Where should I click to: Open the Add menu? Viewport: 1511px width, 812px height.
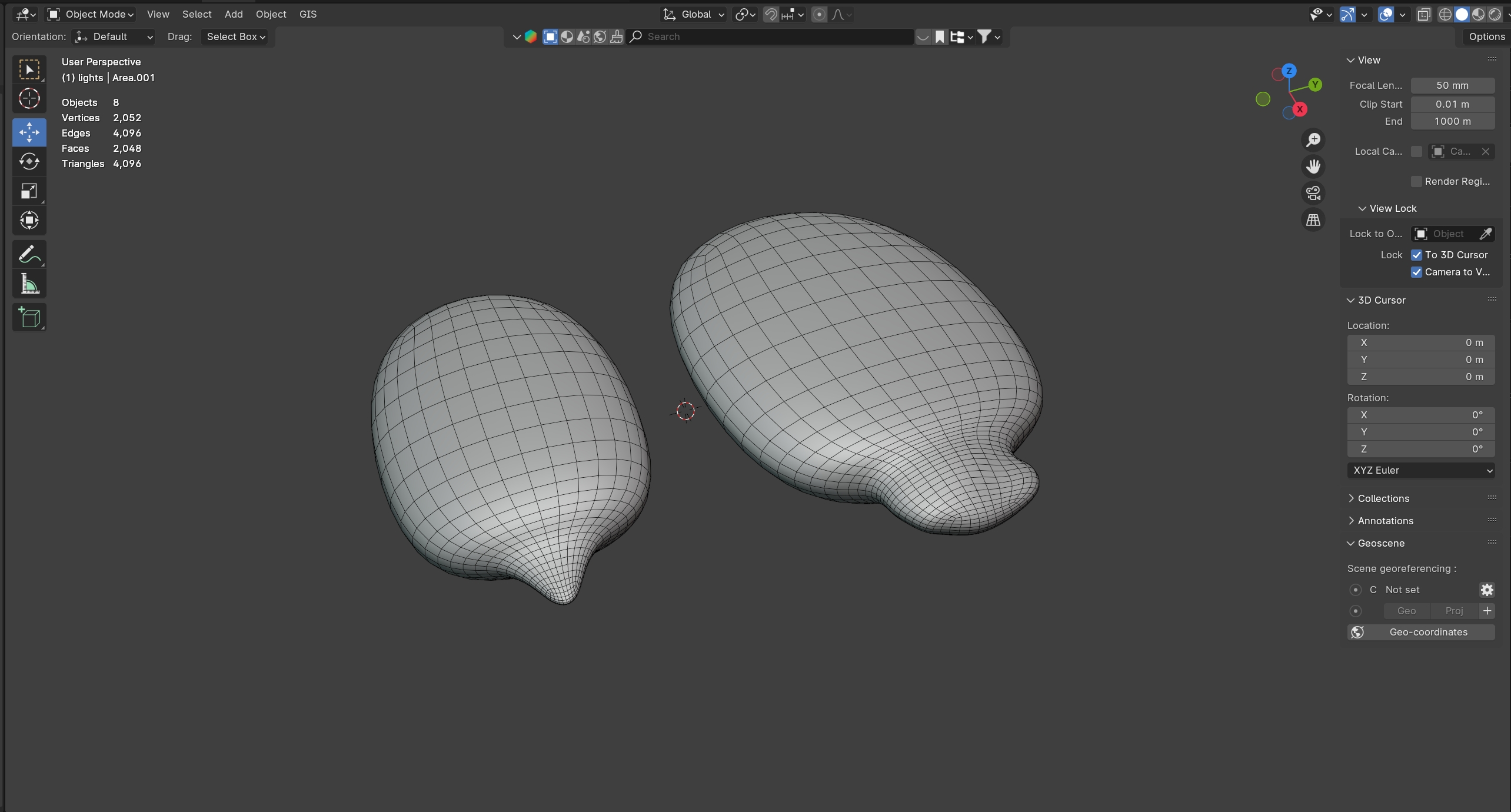tap(233, 14)
